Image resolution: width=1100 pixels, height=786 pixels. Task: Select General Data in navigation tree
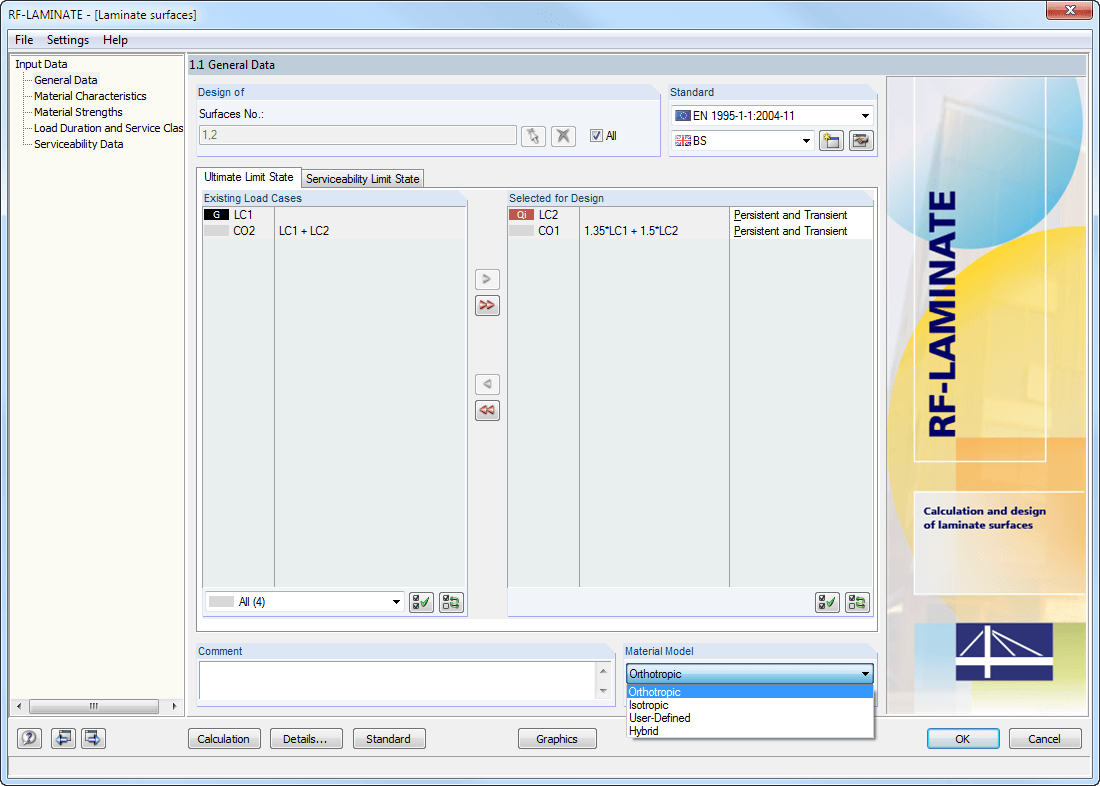[66, 80]
